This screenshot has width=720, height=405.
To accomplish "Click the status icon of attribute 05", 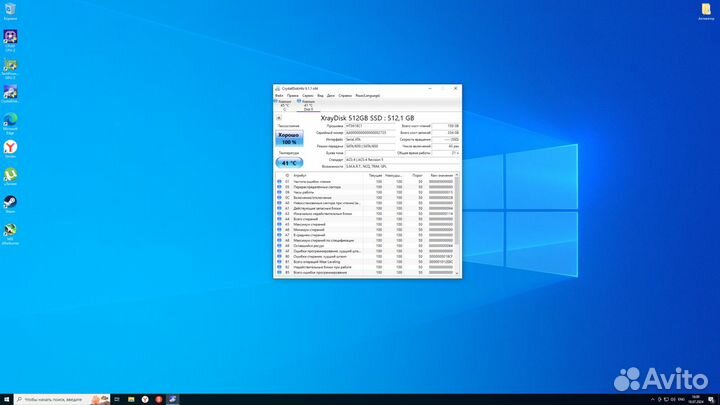I will [x=279, y=187].
